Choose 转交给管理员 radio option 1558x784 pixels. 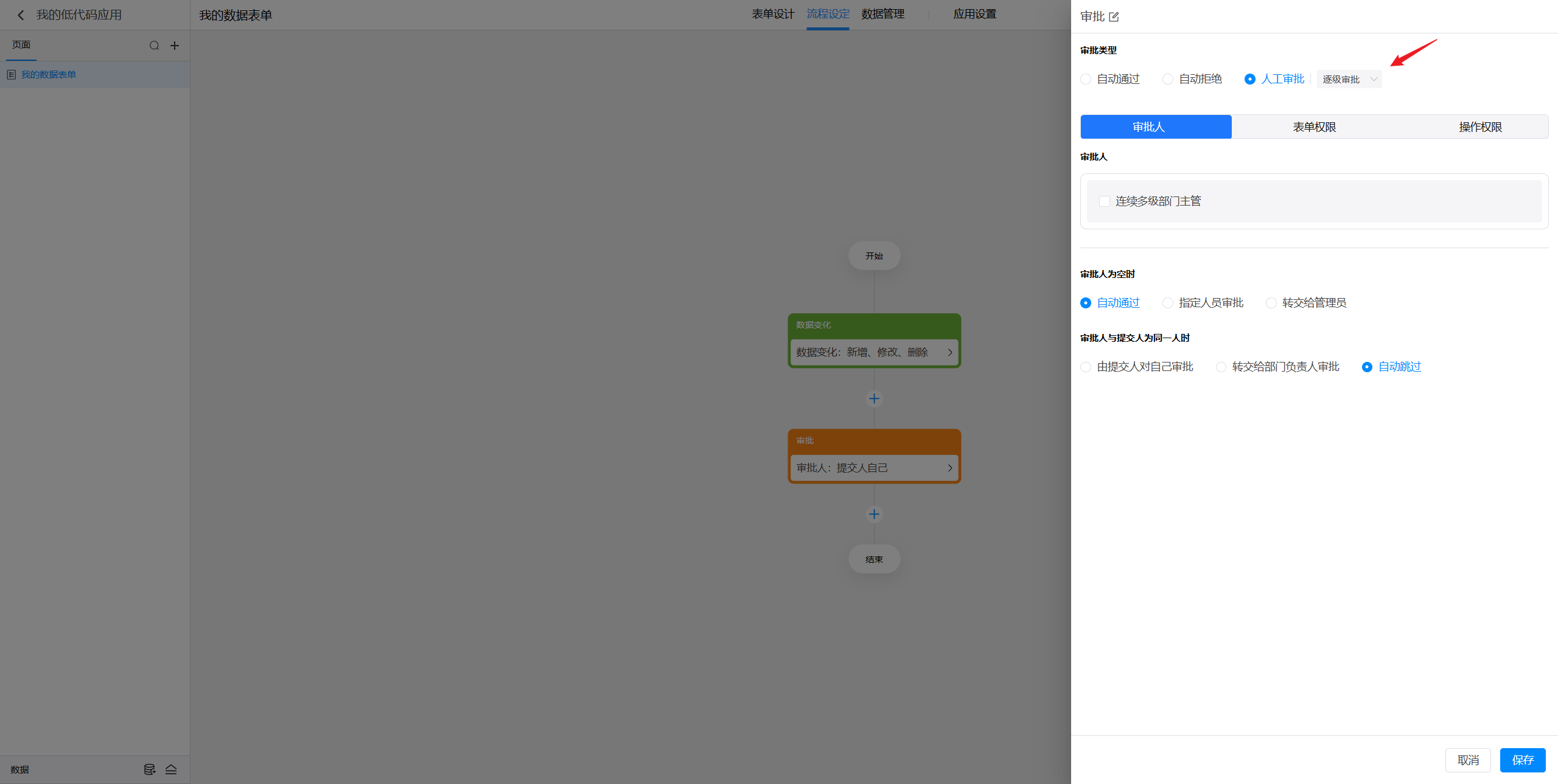1271,303
